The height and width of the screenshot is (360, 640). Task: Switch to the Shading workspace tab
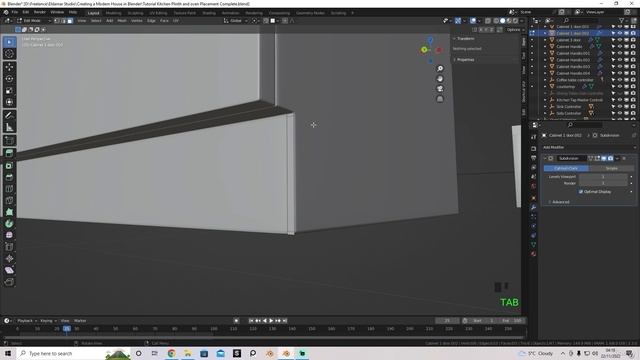[x=209, y=13]
